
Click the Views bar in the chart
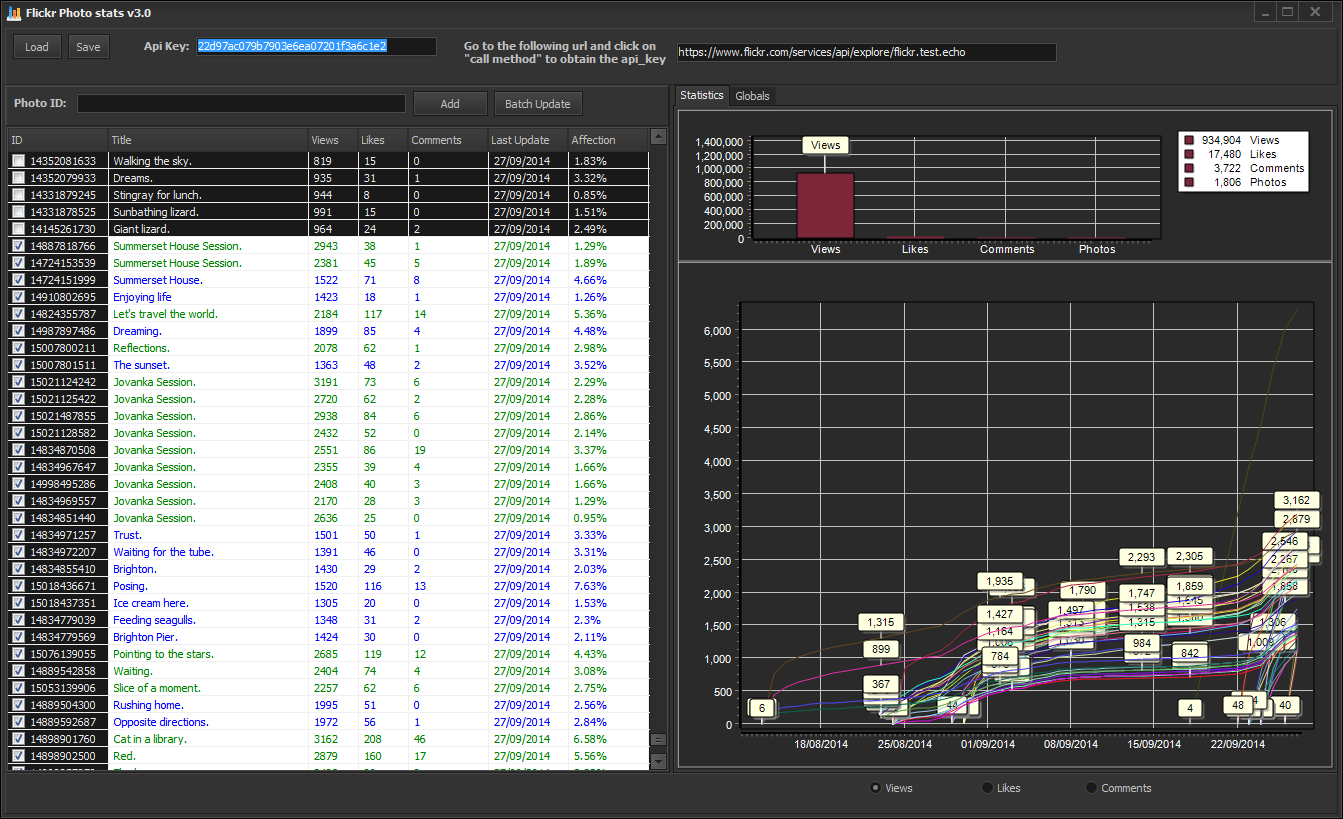tap(825, 206)
